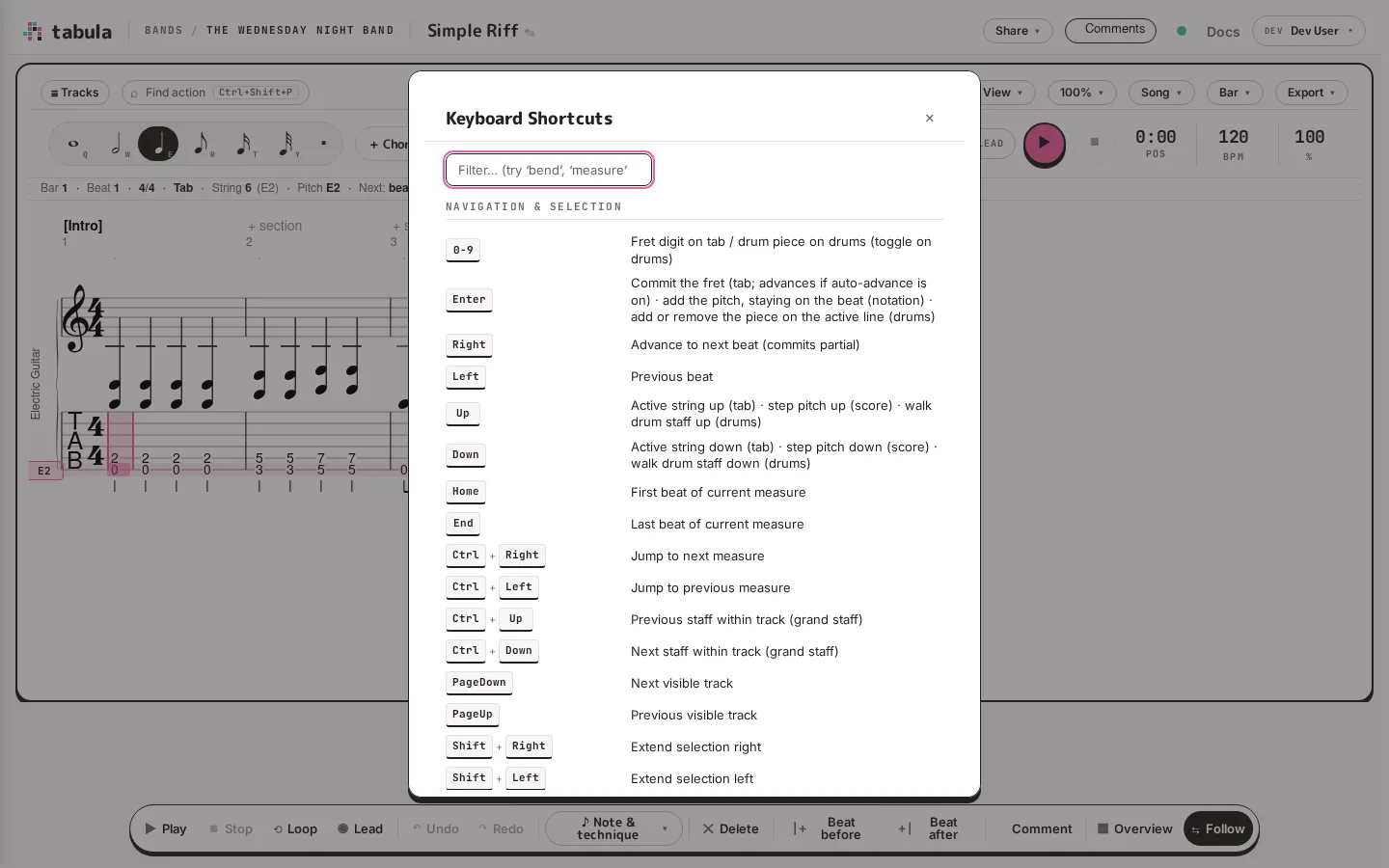Select the whole note duration
Viewport: 1389px width, 868px height.
tap(74, 144)
